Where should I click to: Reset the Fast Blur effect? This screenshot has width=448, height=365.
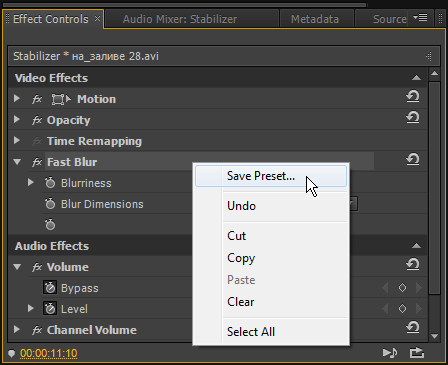click(413, 160)
